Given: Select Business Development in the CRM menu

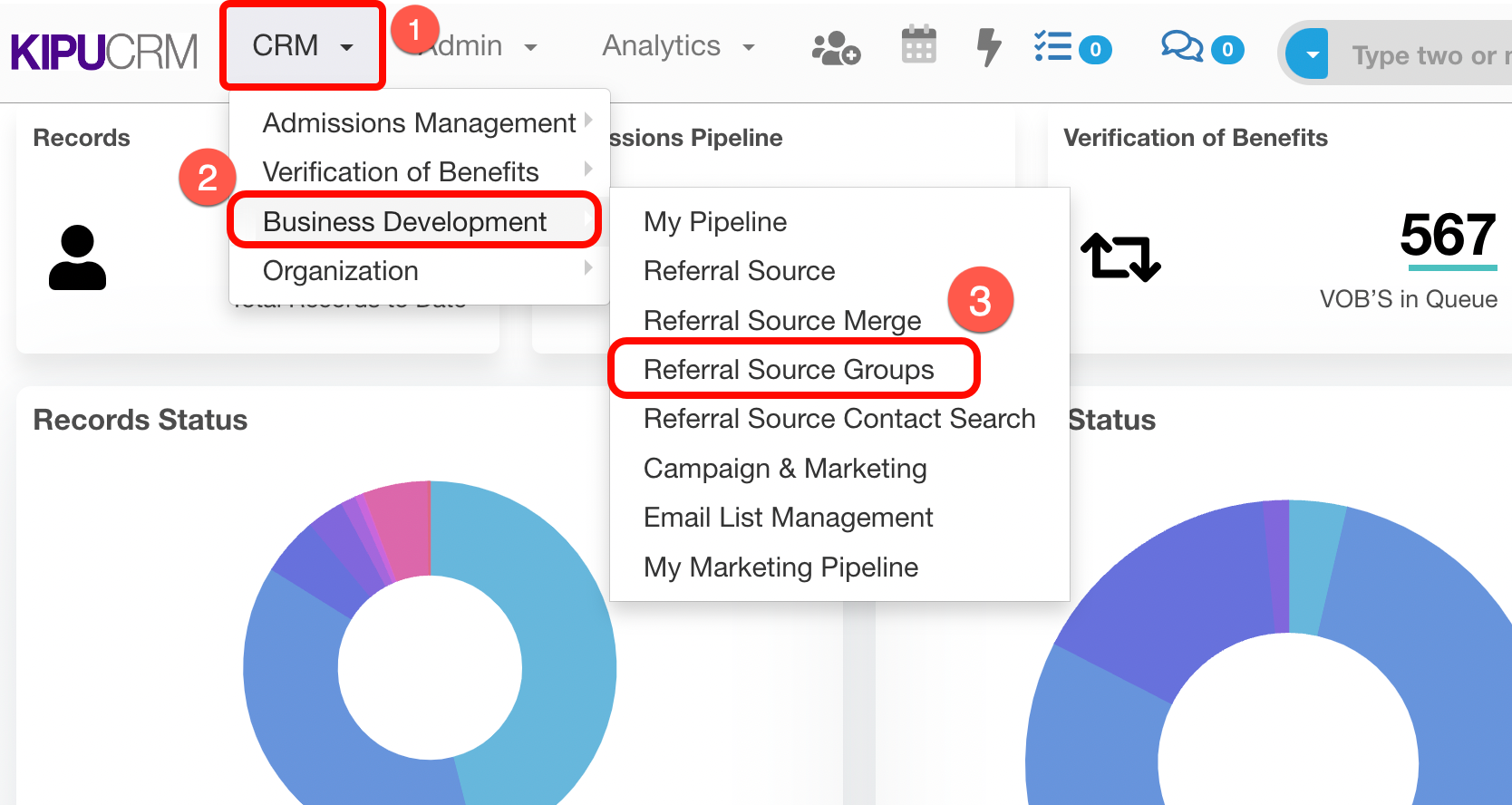Looking at the screenshot, I should pos(404,221).
